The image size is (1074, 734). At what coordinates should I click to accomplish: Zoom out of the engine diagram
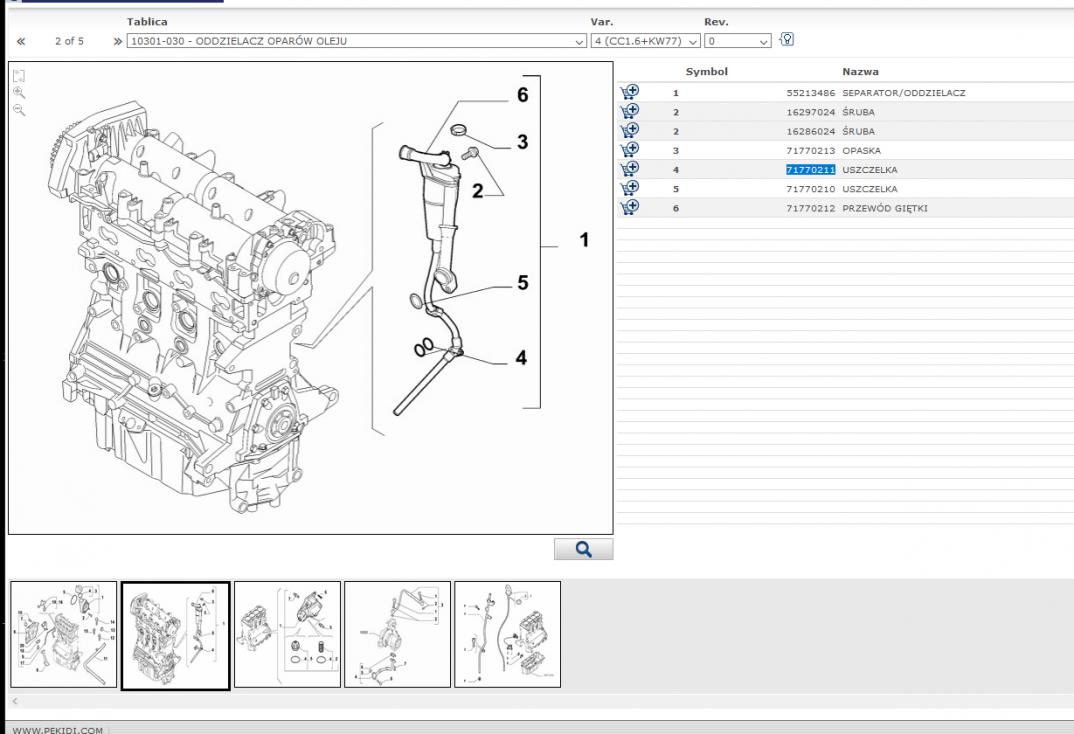(19, 109)
